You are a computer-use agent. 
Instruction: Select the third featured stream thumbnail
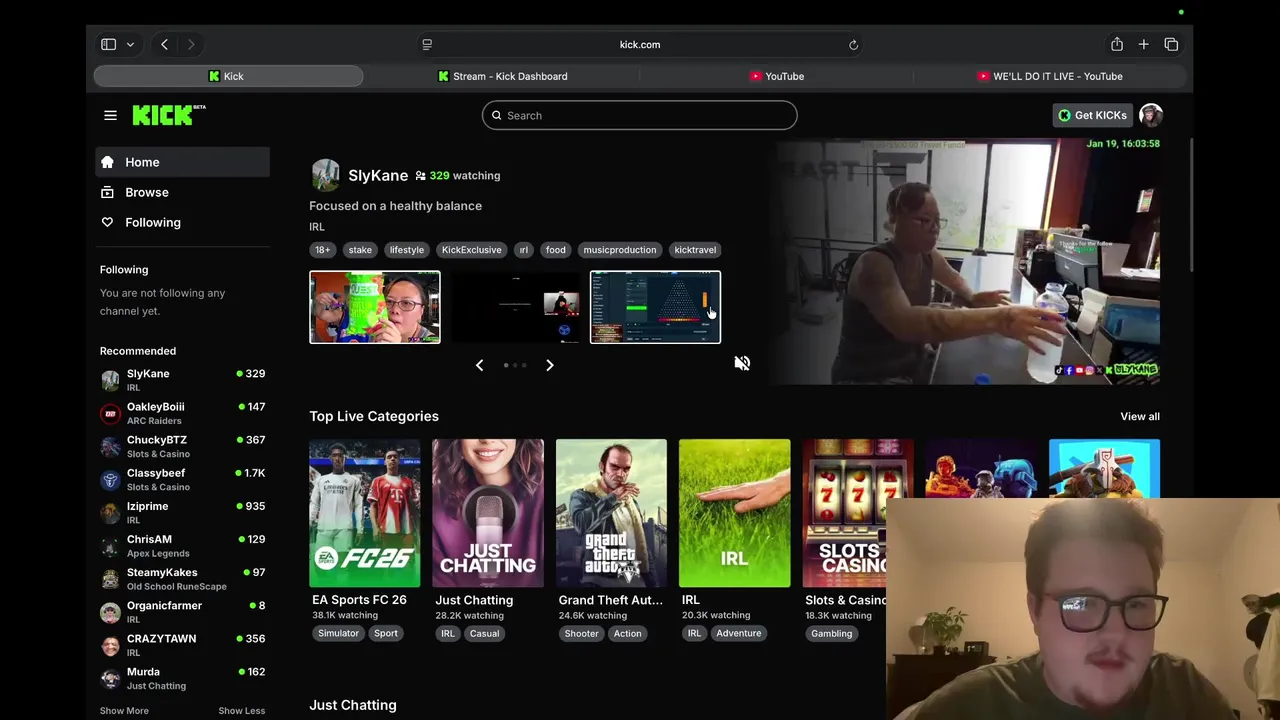[x=655, y=307]
